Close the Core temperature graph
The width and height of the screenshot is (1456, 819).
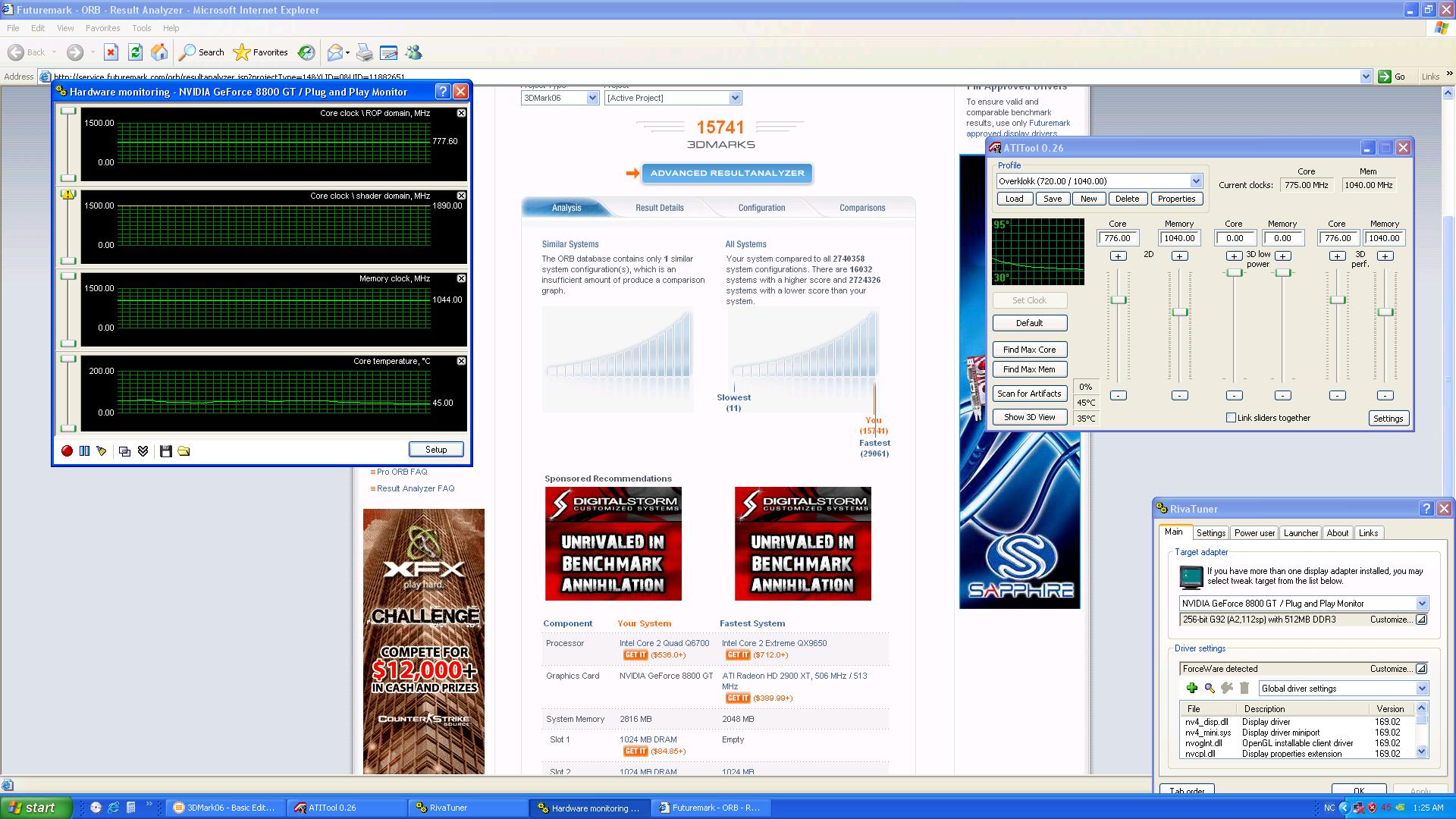coord(461,361)
